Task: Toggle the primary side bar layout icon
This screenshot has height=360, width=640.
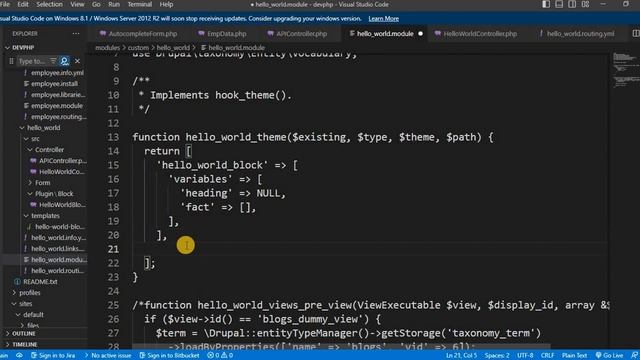Action: (546, 4)
